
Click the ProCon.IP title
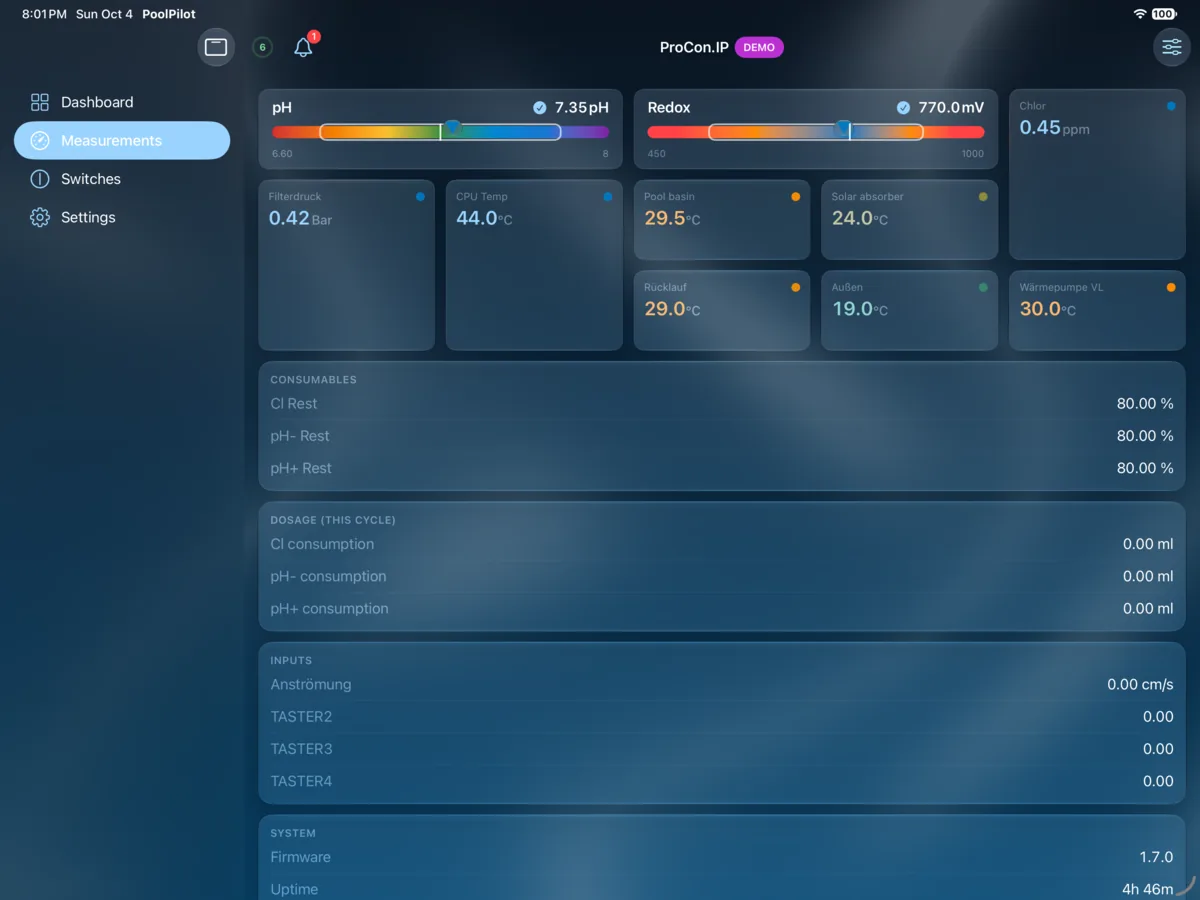tap(694, 47)
